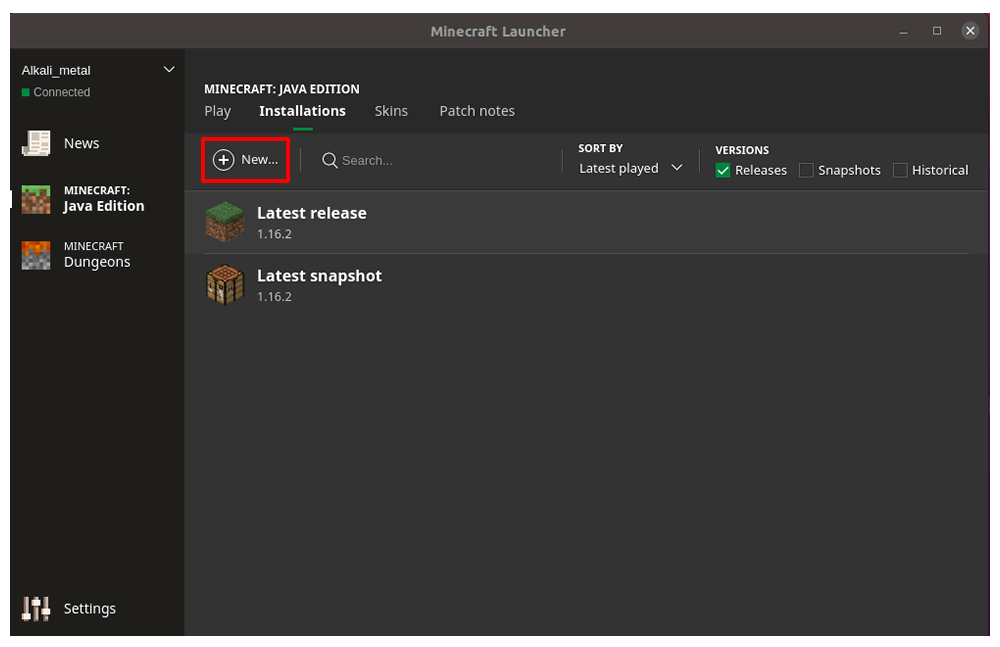Disable the Releases checkbox
Viewport: 1000px width, 647px height.
click(723, 170)
